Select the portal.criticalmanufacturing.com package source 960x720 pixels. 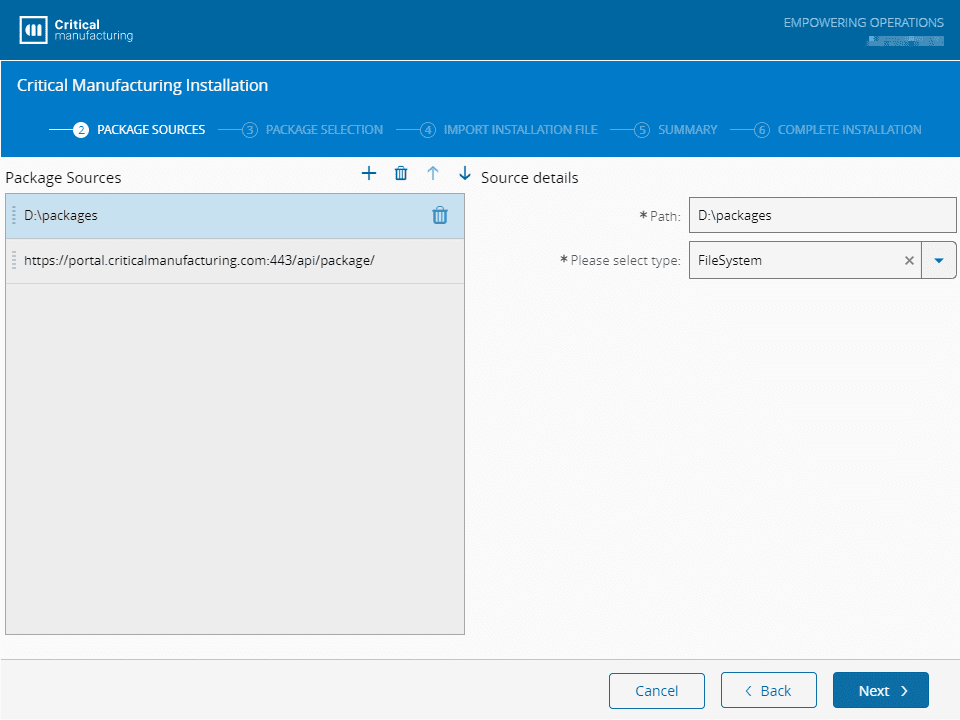pos(200,261)
